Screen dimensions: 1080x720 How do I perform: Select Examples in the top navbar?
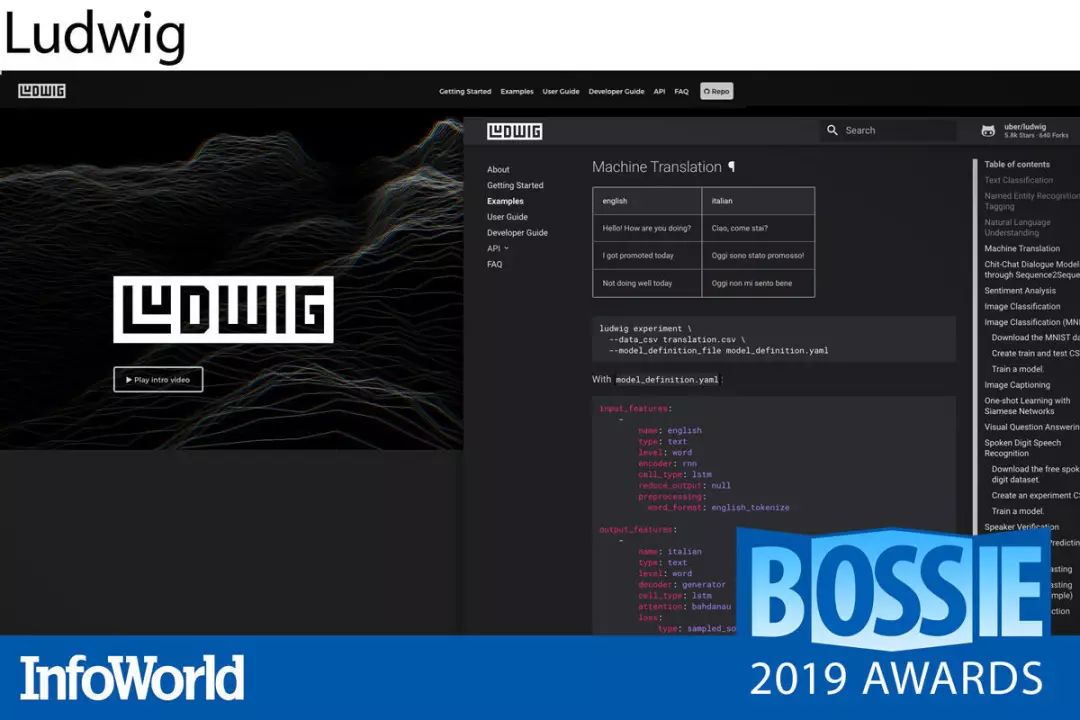coord(517,91)
